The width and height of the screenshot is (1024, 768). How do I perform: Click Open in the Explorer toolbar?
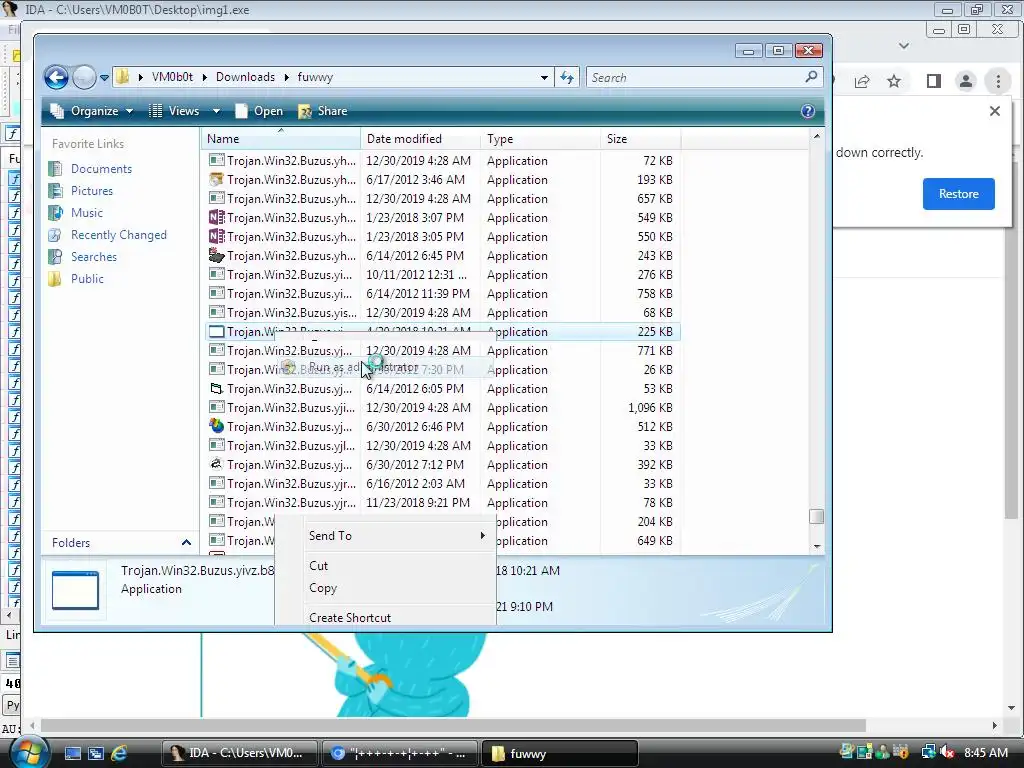[x=259, y=111]
